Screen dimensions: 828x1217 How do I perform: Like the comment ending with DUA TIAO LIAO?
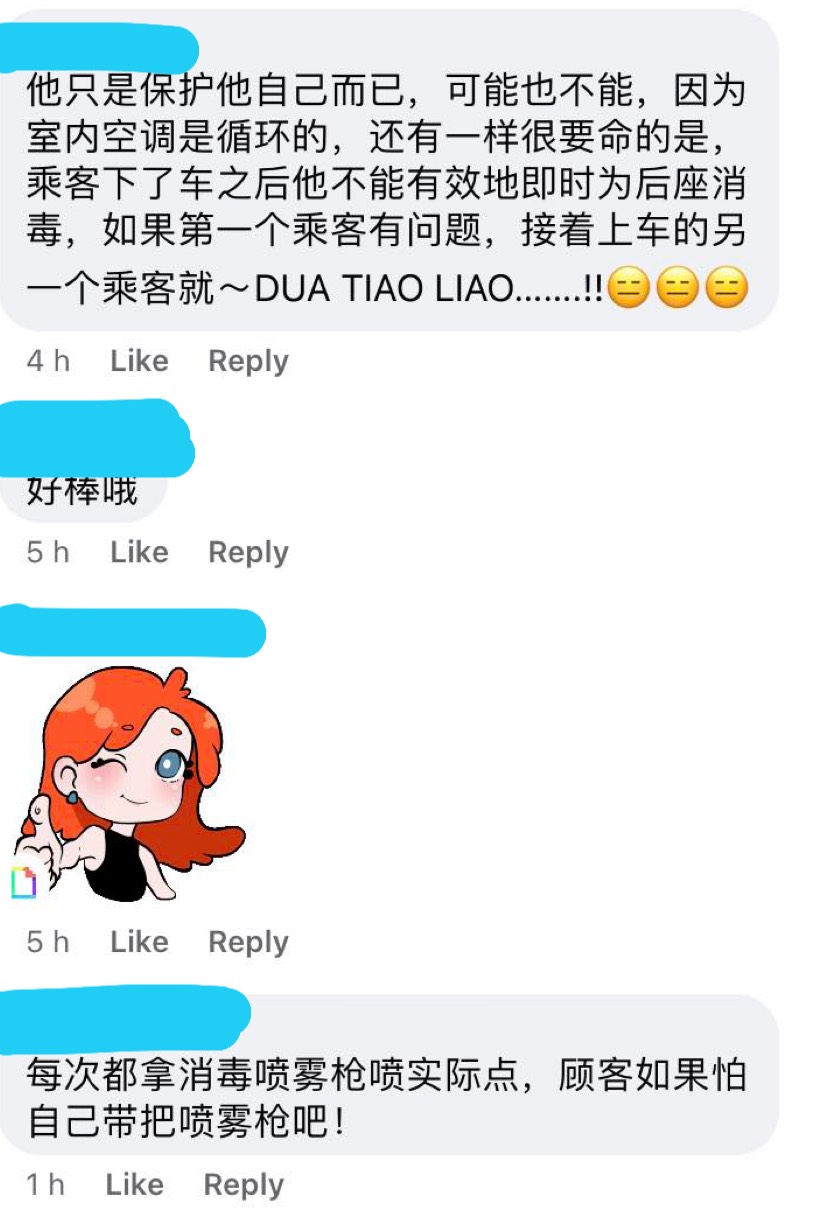click(139, 361)
